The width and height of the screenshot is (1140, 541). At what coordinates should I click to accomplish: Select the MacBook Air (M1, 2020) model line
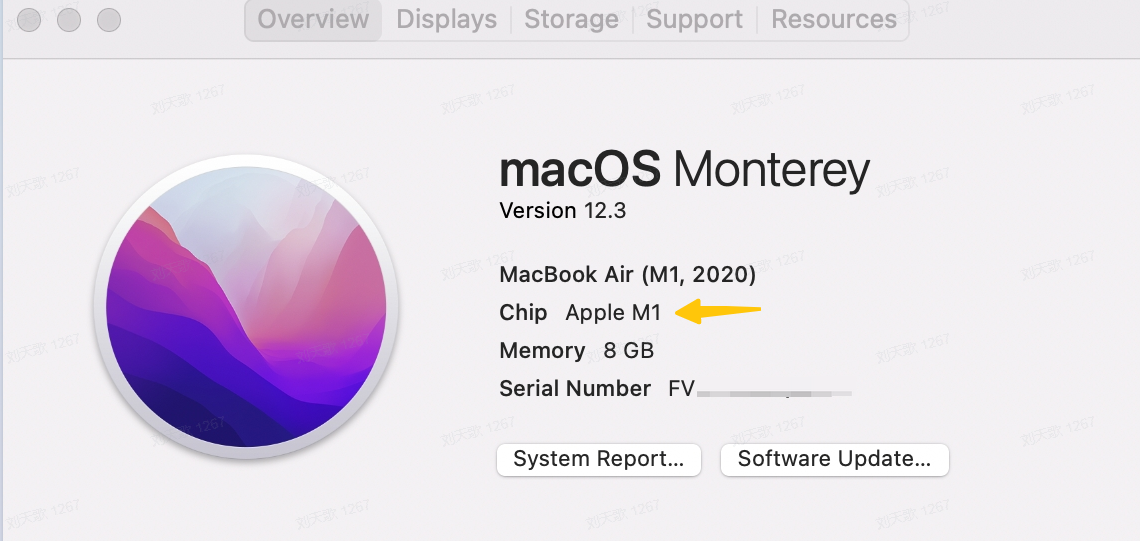[x=627, y=275]
